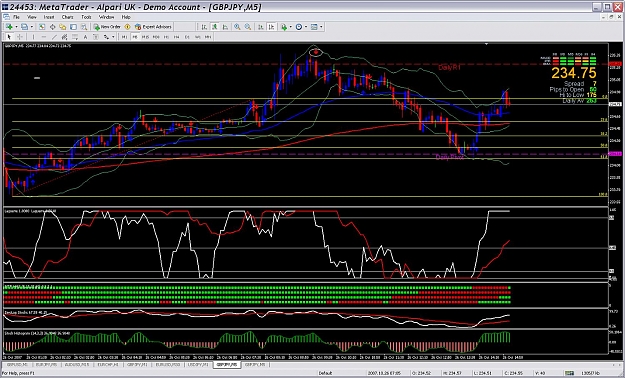Open the Window menu
625x378 pixels.
pos(106,17)
